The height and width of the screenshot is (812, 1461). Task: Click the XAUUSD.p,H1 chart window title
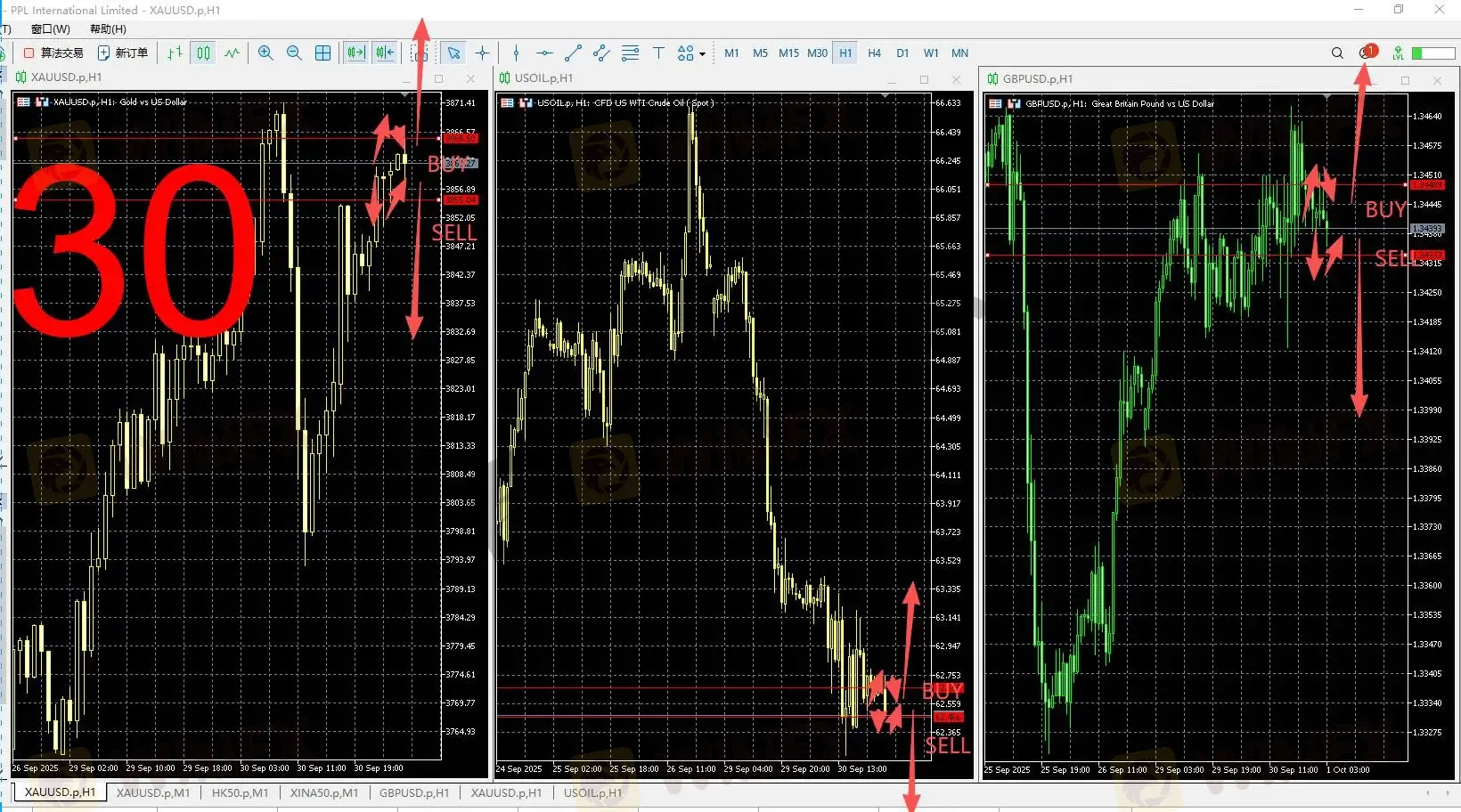coord(67,77)
